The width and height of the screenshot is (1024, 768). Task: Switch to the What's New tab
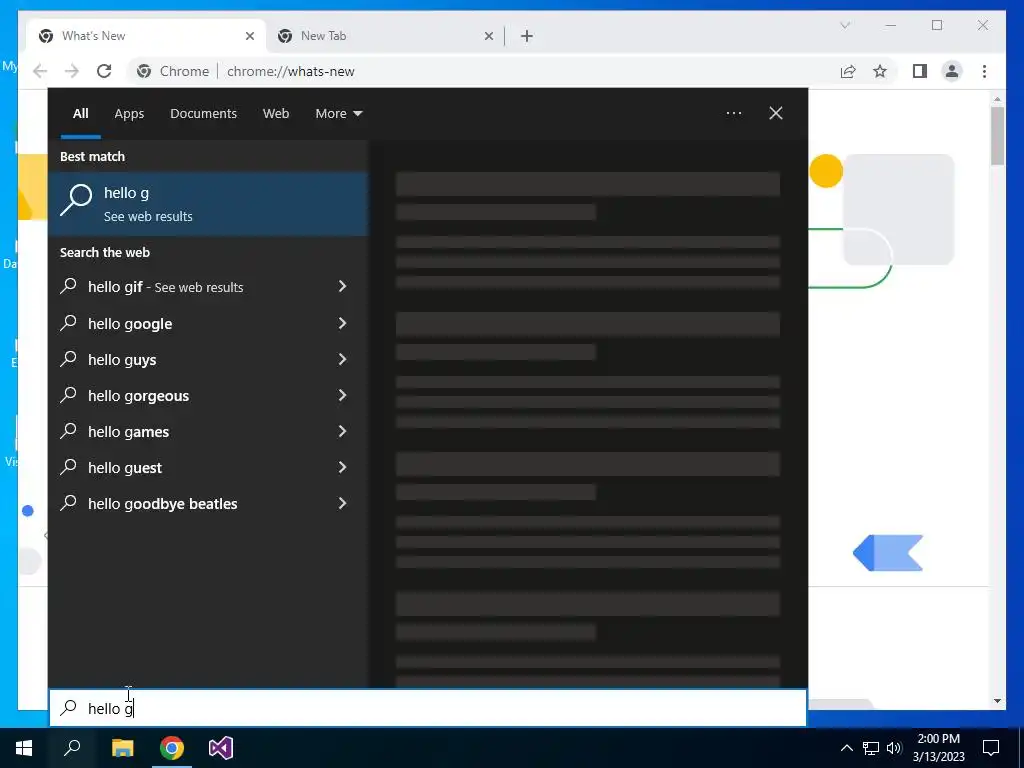click(146, 36)
